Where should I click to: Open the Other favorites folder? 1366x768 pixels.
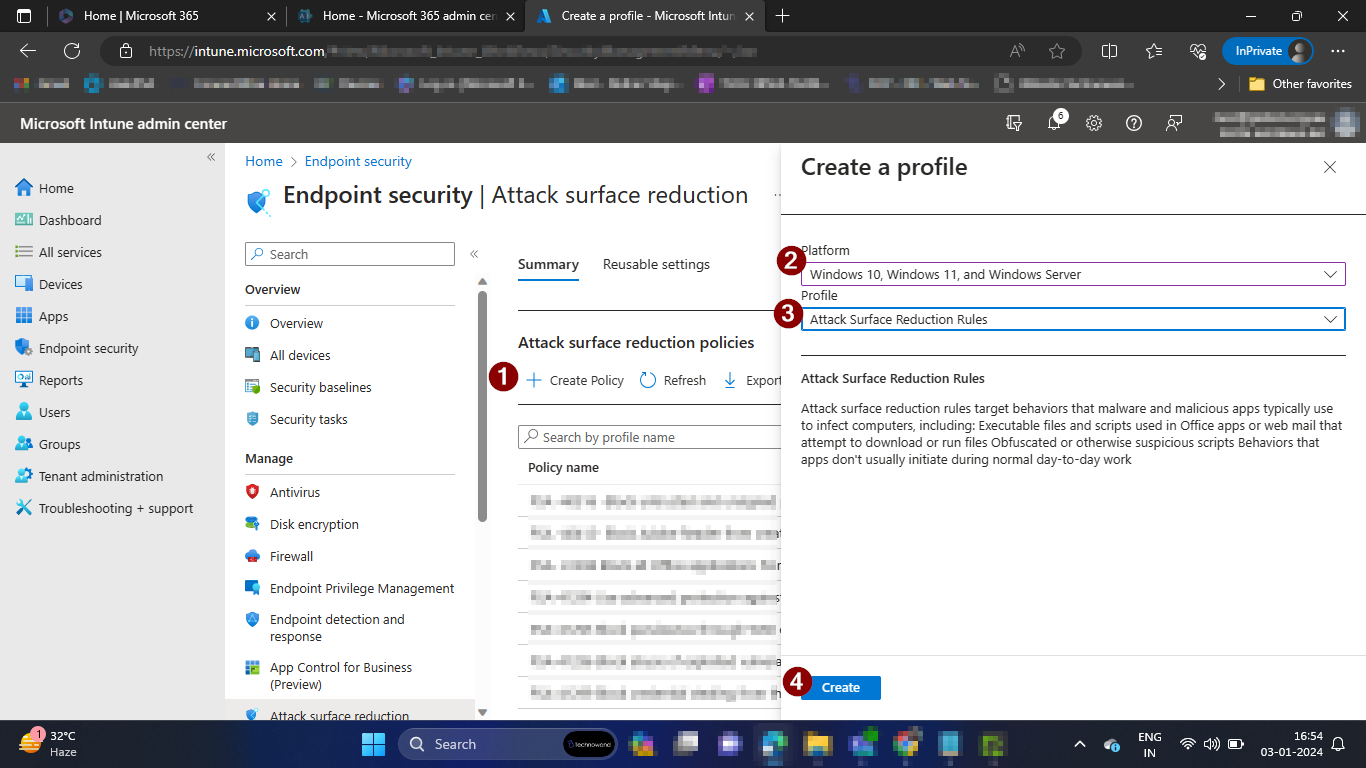[x=1300, y=84]
